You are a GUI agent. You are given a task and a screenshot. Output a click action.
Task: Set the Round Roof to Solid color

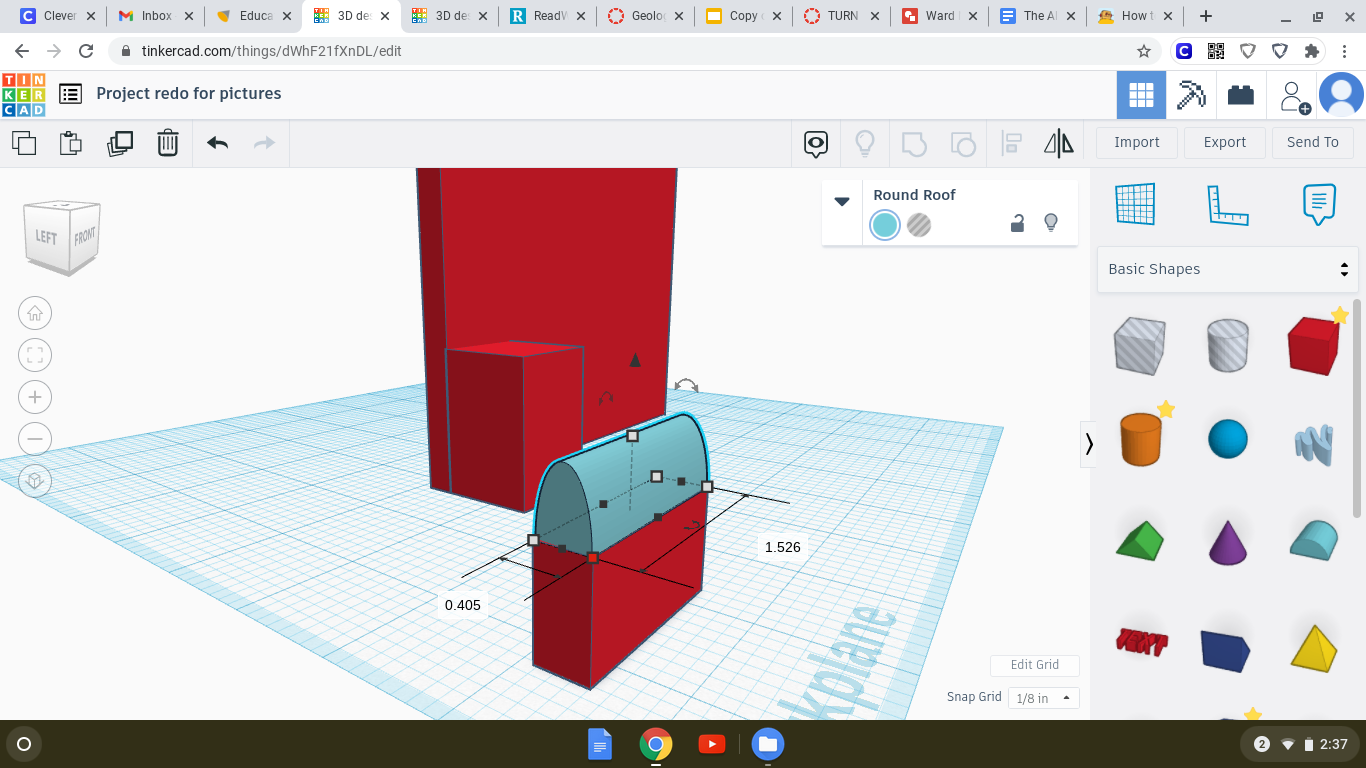[x=885, y=225]
